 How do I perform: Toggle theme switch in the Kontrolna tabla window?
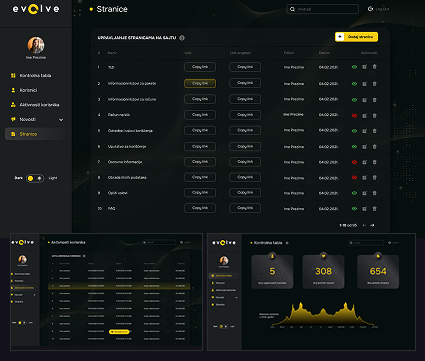224,326
